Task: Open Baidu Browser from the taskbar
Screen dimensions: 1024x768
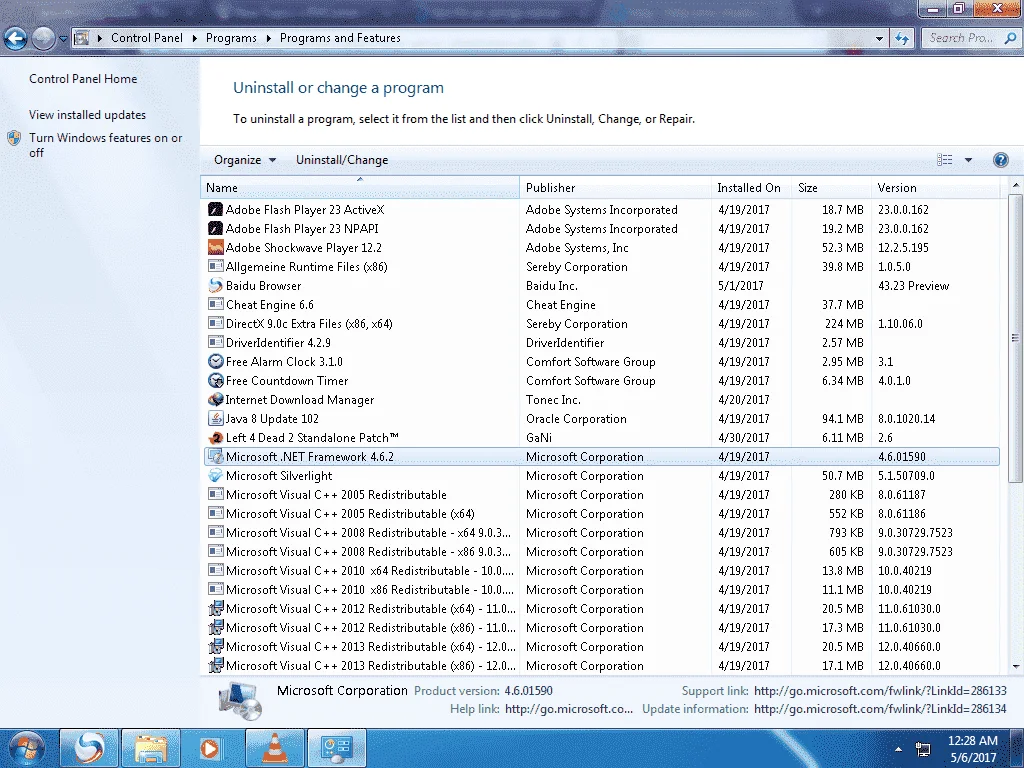Action: pyautogui.click(x=89, y=748)
